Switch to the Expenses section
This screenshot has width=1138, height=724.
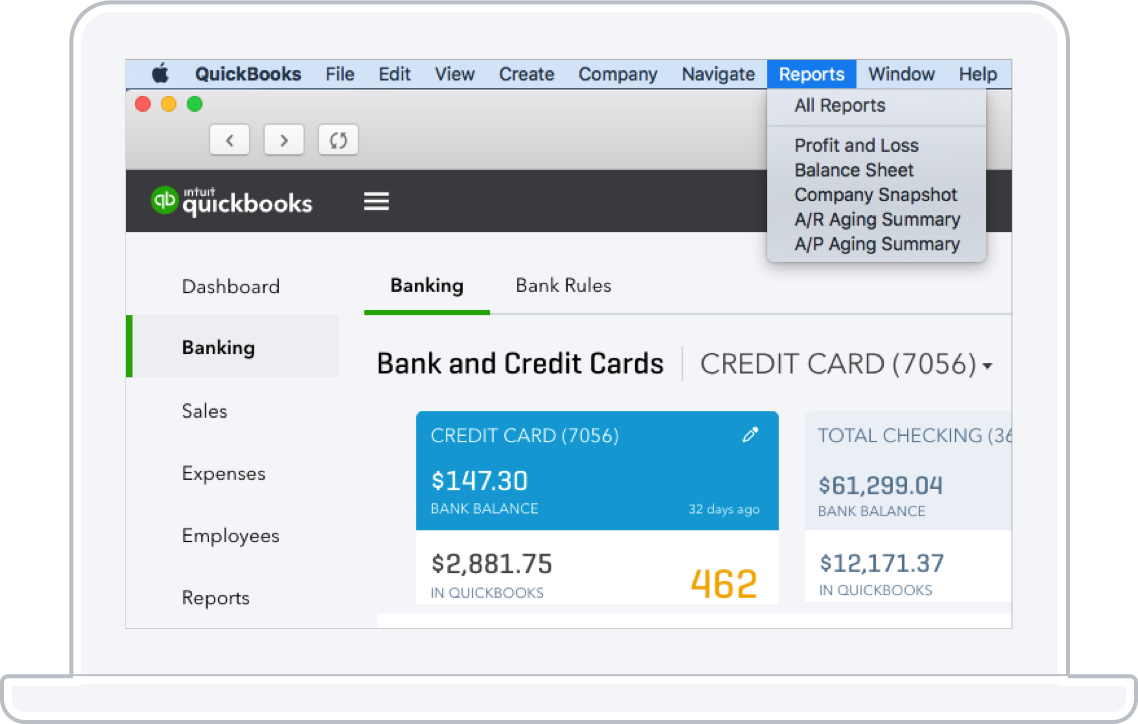(x=223, y=473)
